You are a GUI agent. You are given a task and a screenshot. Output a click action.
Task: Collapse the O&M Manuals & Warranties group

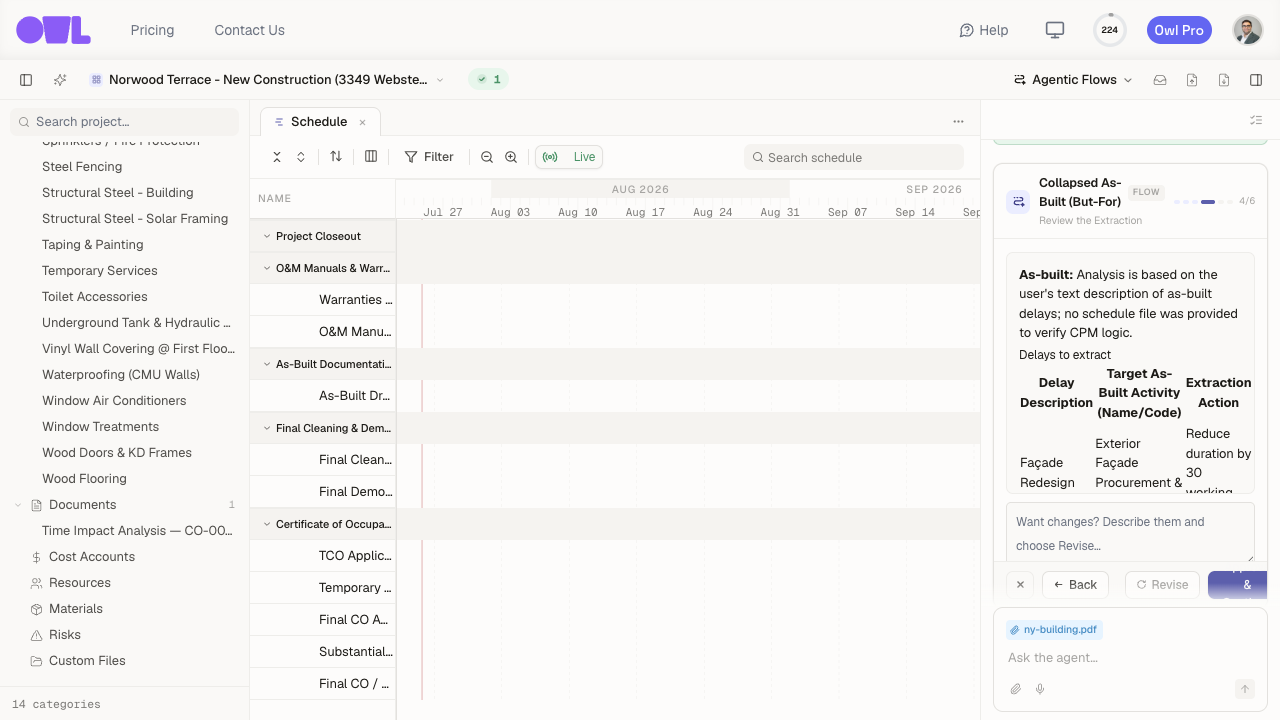[x=267, y=268]
